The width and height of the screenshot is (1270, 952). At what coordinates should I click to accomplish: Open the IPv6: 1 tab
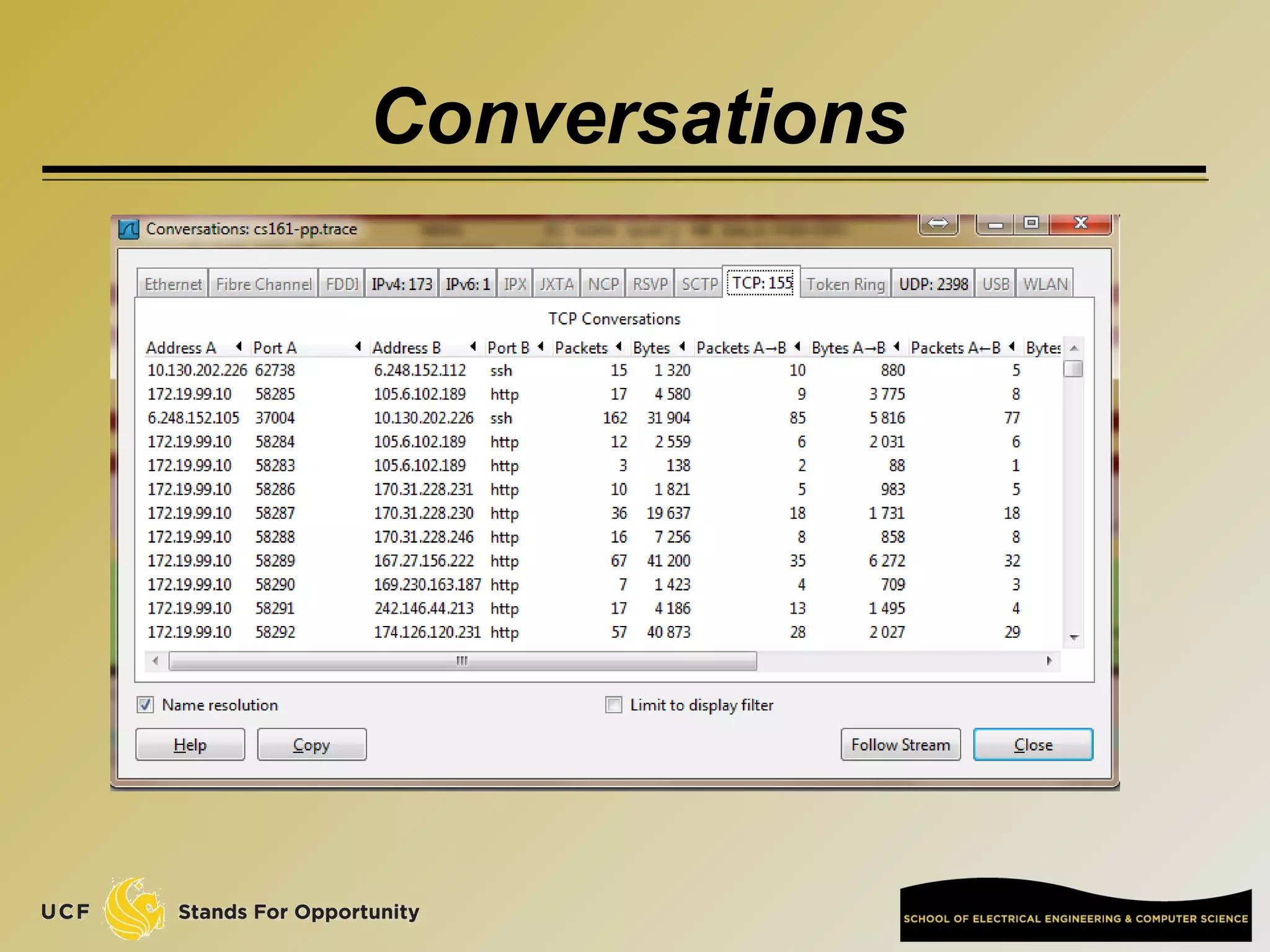[468, 284]
